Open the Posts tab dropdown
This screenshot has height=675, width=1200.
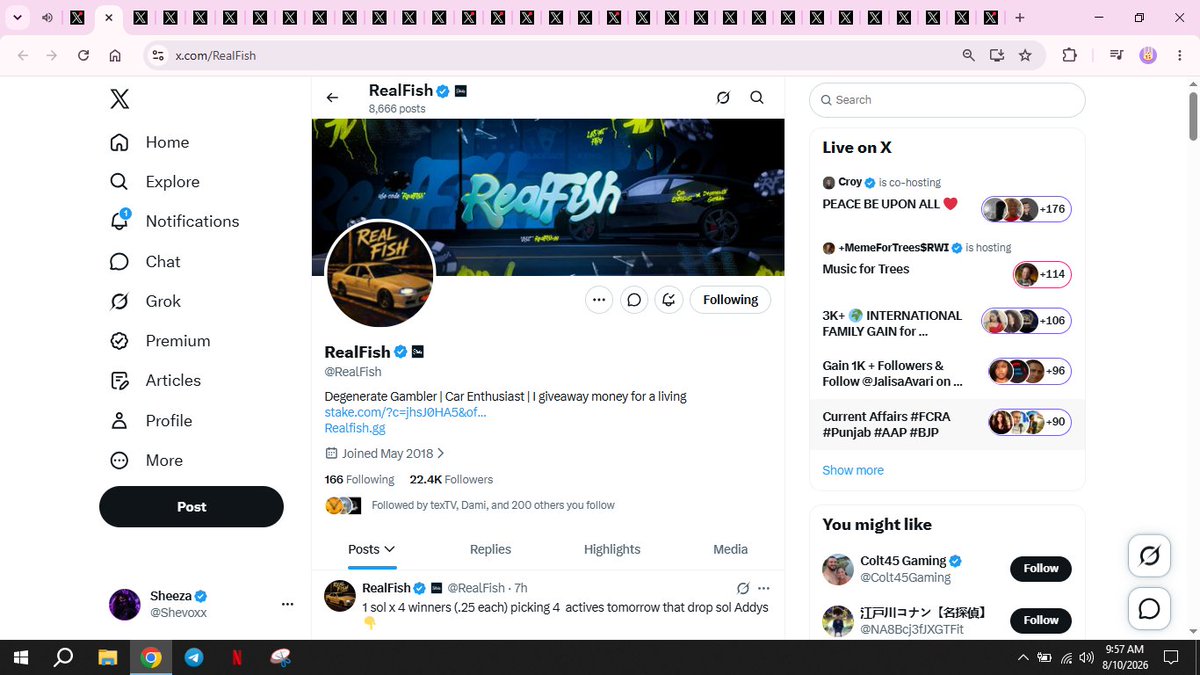[371, 549]
